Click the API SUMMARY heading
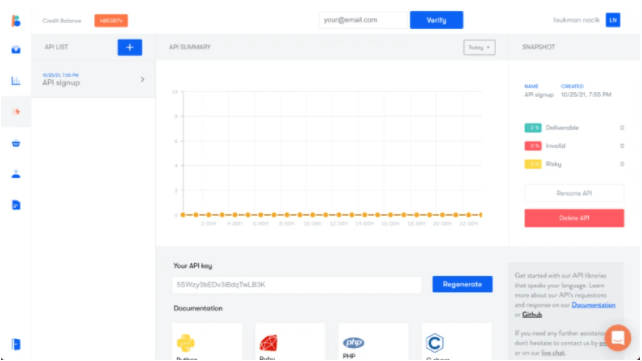The width and height of the screenshot is (642, 361). tap(190, 47)
